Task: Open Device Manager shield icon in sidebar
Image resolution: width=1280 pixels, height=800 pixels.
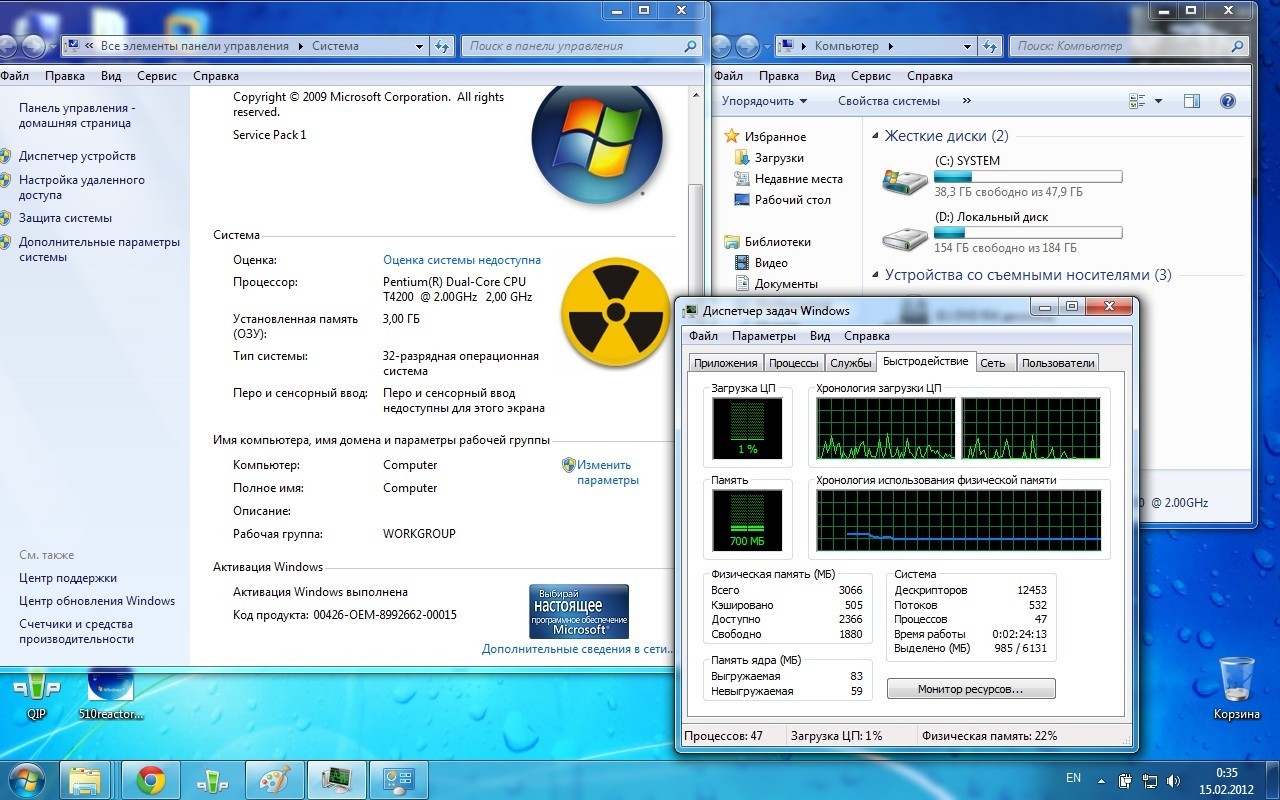Action: (5, 156)
